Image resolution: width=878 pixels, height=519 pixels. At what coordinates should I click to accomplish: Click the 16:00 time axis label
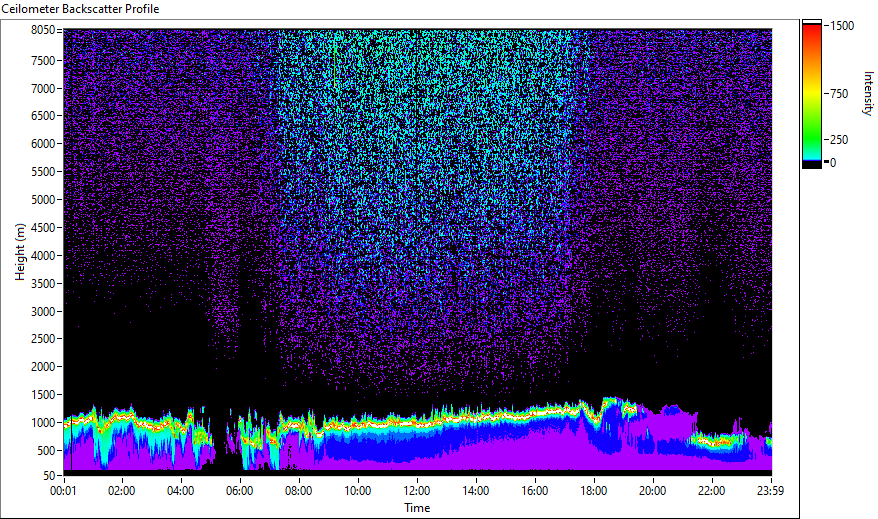point(535,491)
